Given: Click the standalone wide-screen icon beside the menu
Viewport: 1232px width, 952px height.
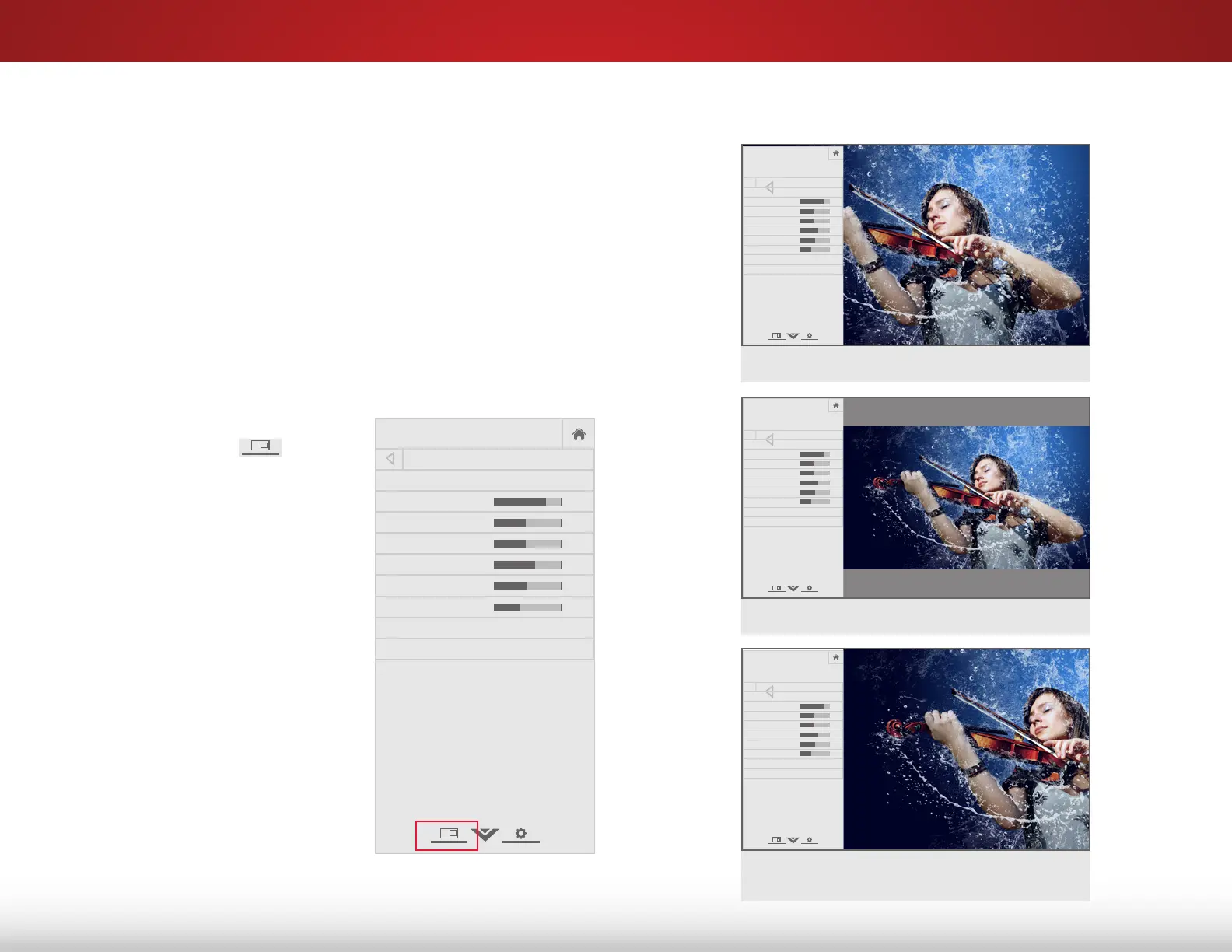Looking at the screenshot, I should (x=261, y=446).
